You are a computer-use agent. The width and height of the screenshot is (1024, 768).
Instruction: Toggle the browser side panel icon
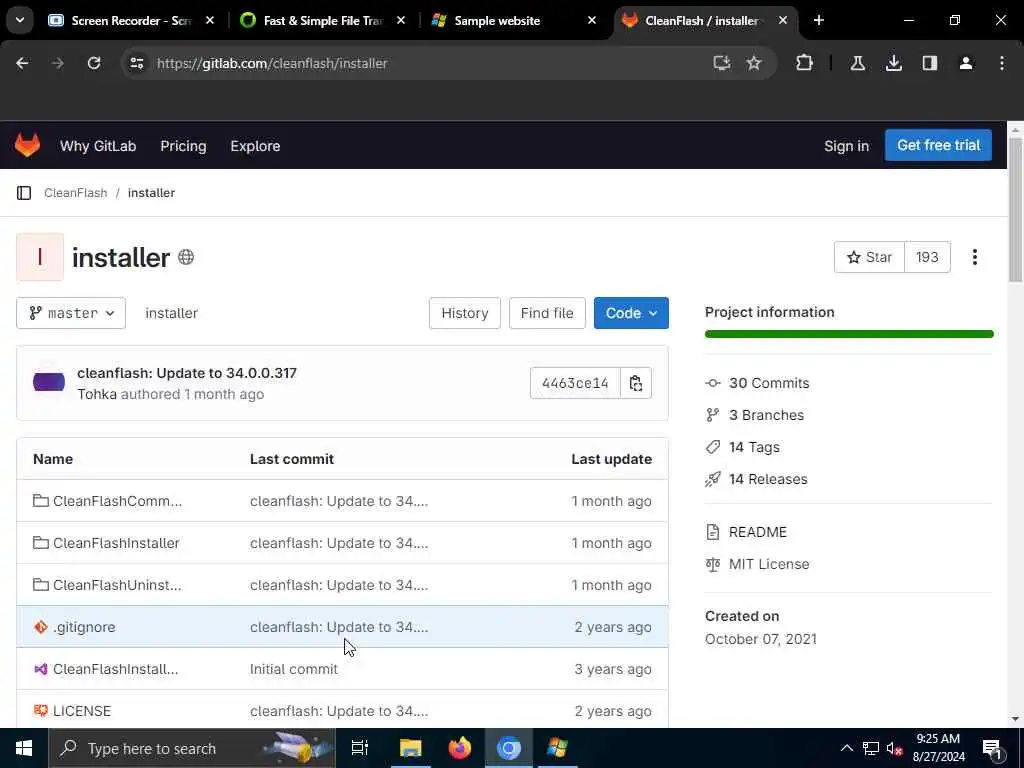pyautogui.click(x=930, y=63)
